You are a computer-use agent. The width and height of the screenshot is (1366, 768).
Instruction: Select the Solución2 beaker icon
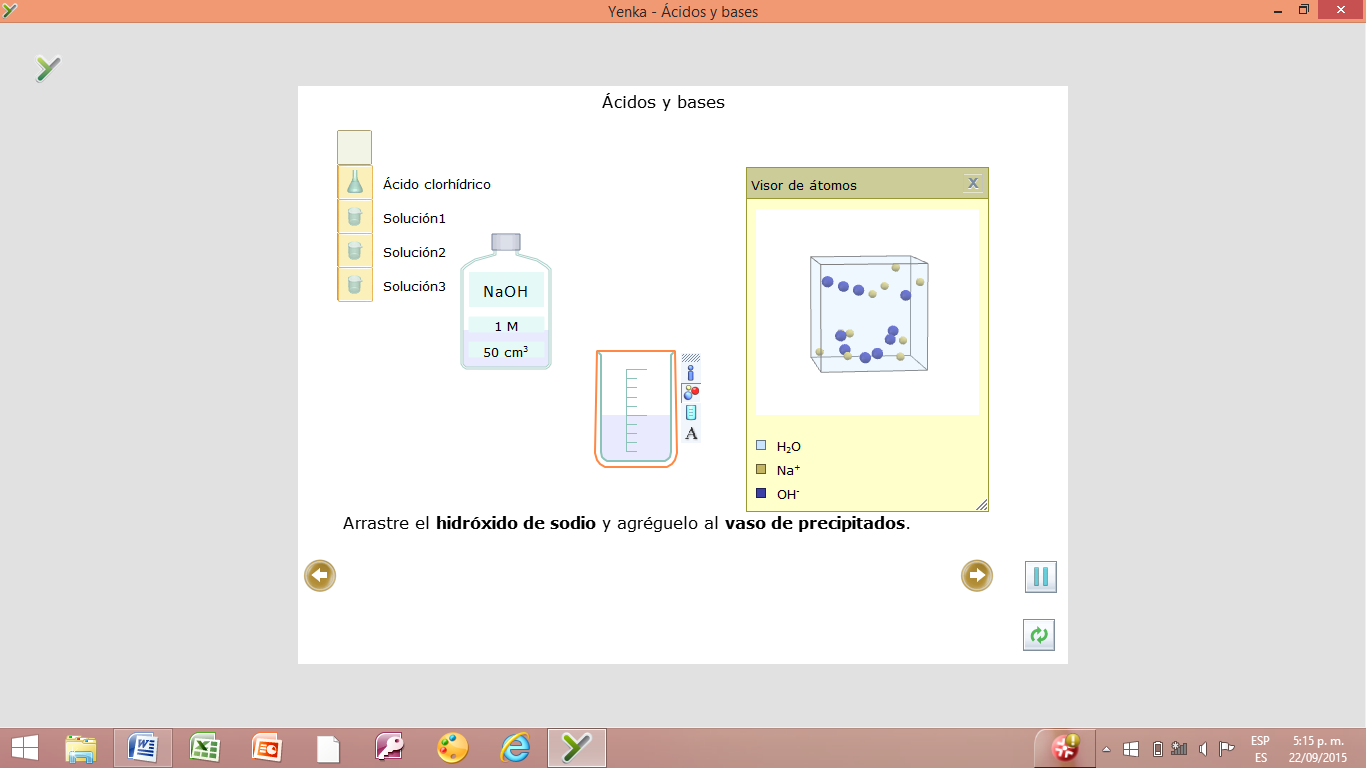[354, 250]
